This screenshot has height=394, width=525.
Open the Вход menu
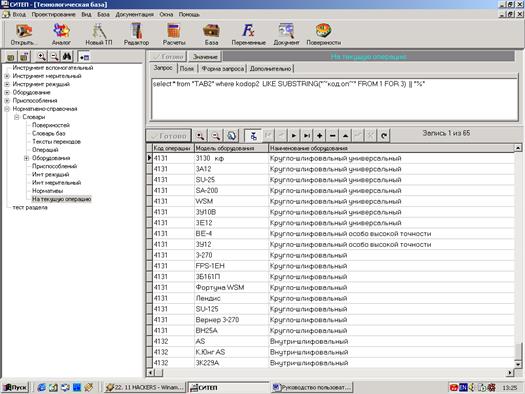tap(19, 14)
